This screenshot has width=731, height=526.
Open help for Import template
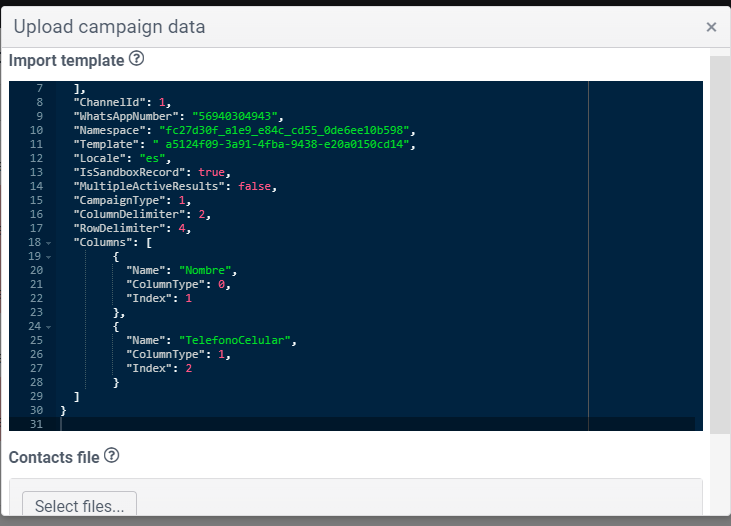click(136, 59)
